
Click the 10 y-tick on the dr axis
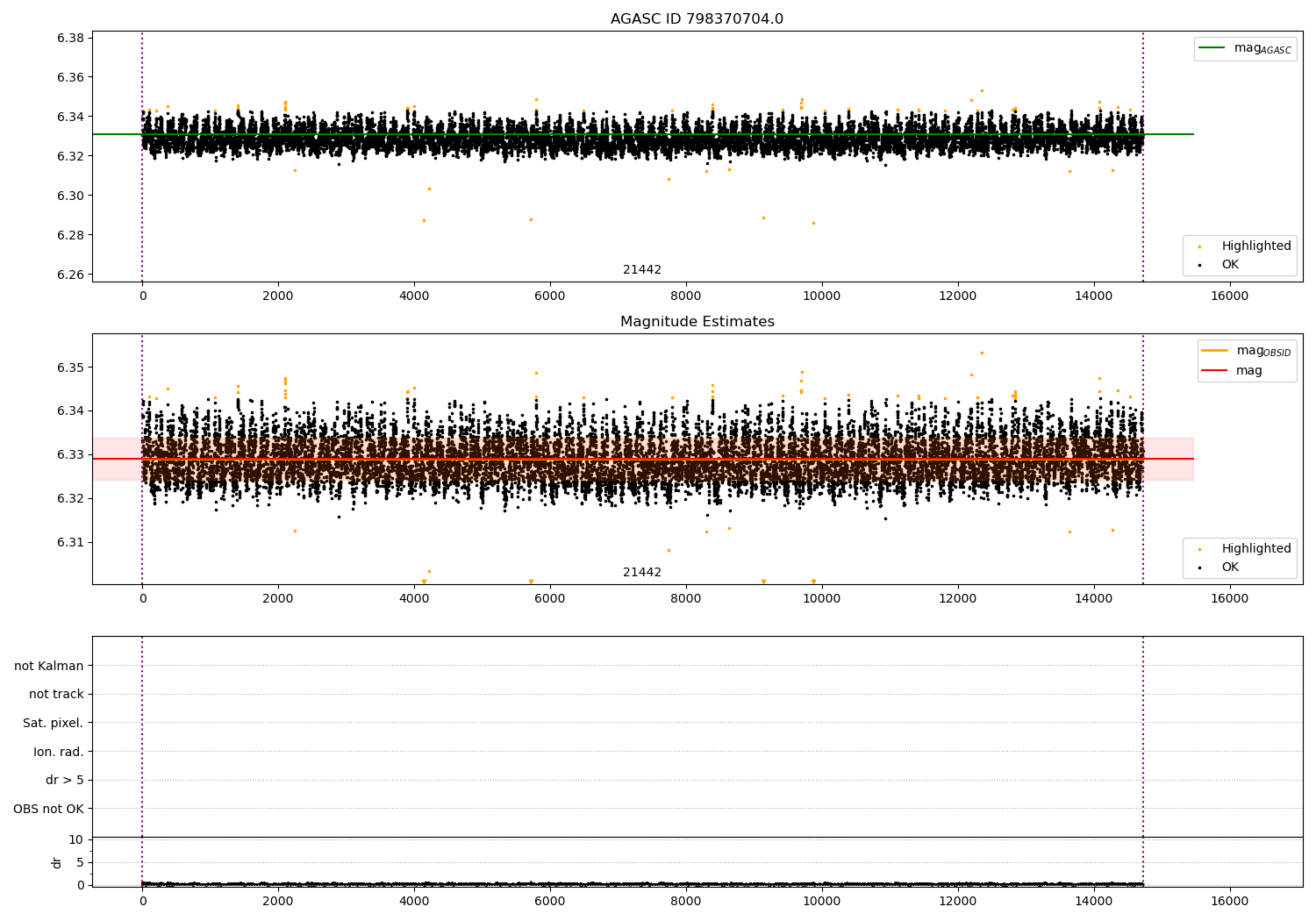(x=76, y=839)
